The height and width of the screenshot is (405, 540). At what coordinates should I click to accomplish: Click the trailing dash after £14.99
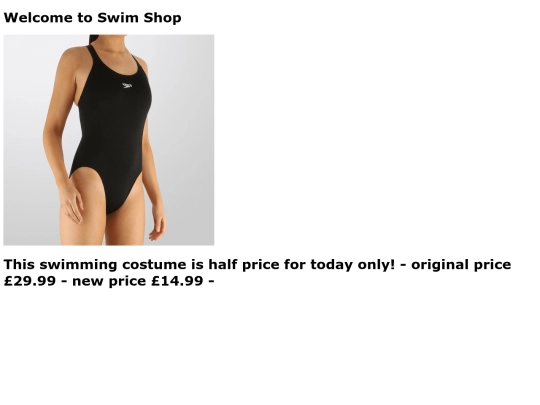click(211, 282)
